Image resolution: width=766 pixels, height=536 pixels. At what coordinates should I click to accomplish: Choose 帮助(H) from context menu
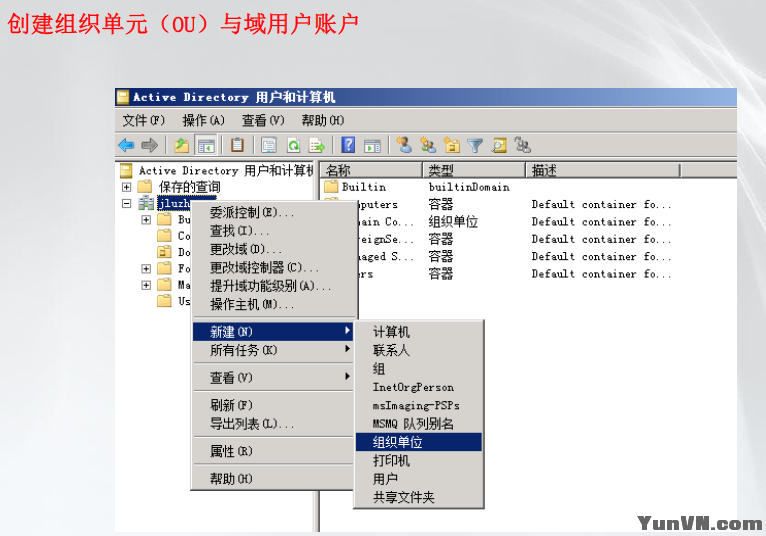pyautogui.click(x=274, y=478)
